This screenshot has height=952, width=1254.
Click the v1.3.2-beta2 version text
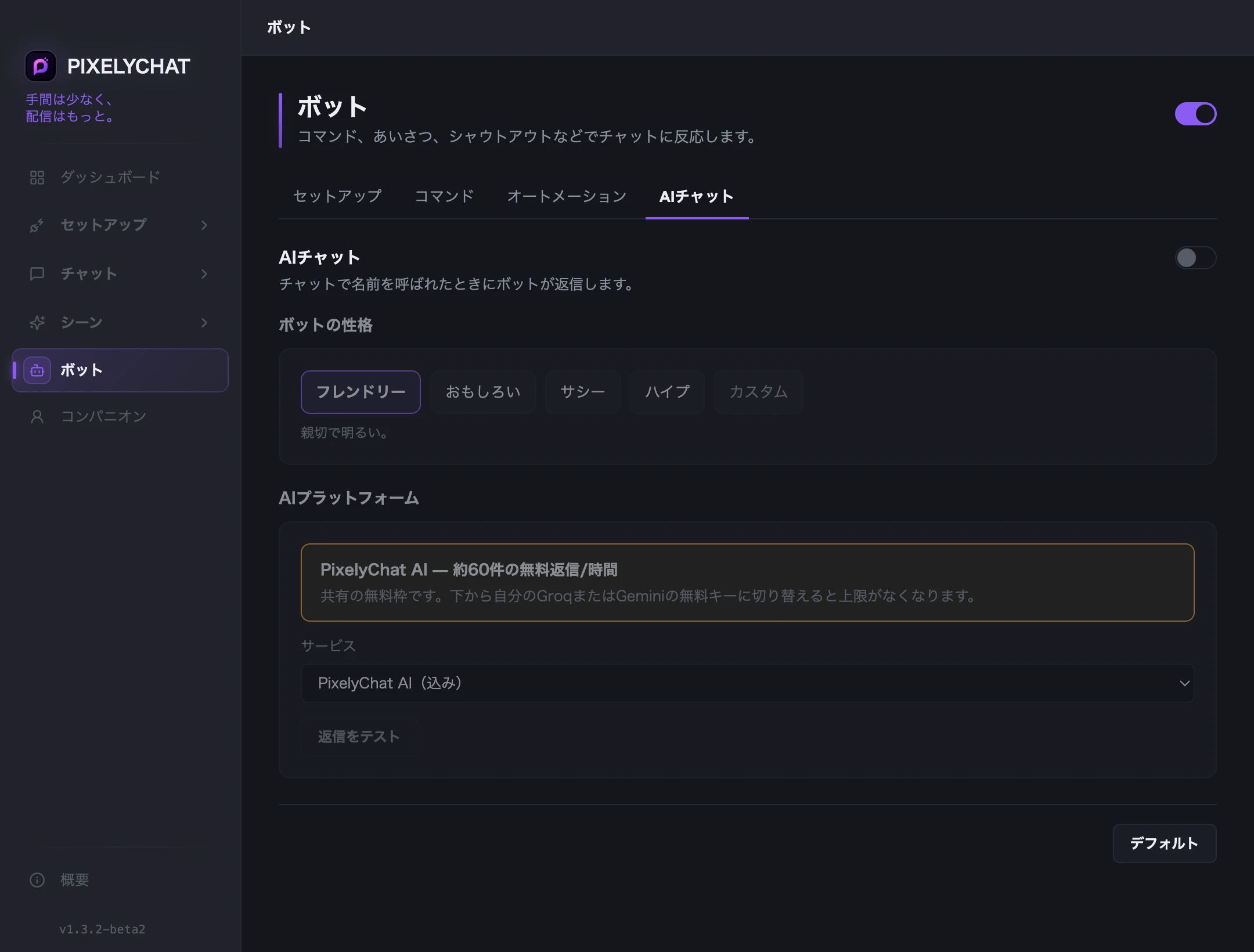(102, 929)
